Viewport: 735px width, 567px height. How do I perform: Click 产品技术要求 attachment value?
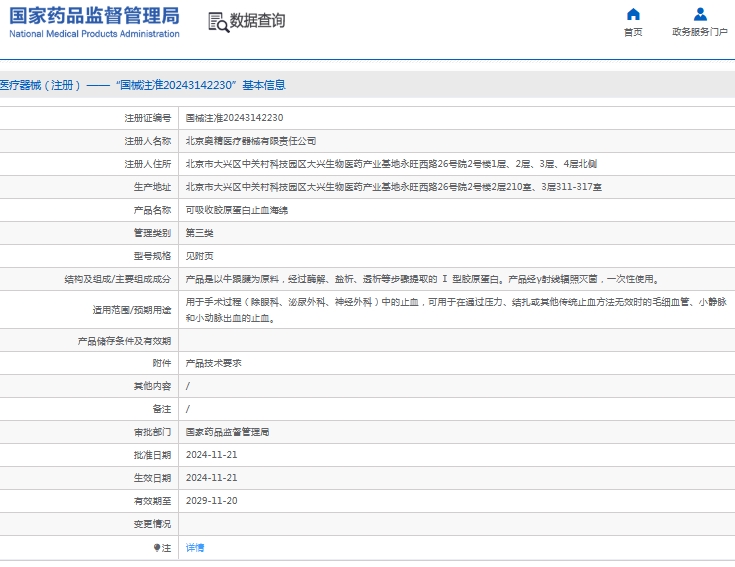pyautogui.click(x=213, y=363)
